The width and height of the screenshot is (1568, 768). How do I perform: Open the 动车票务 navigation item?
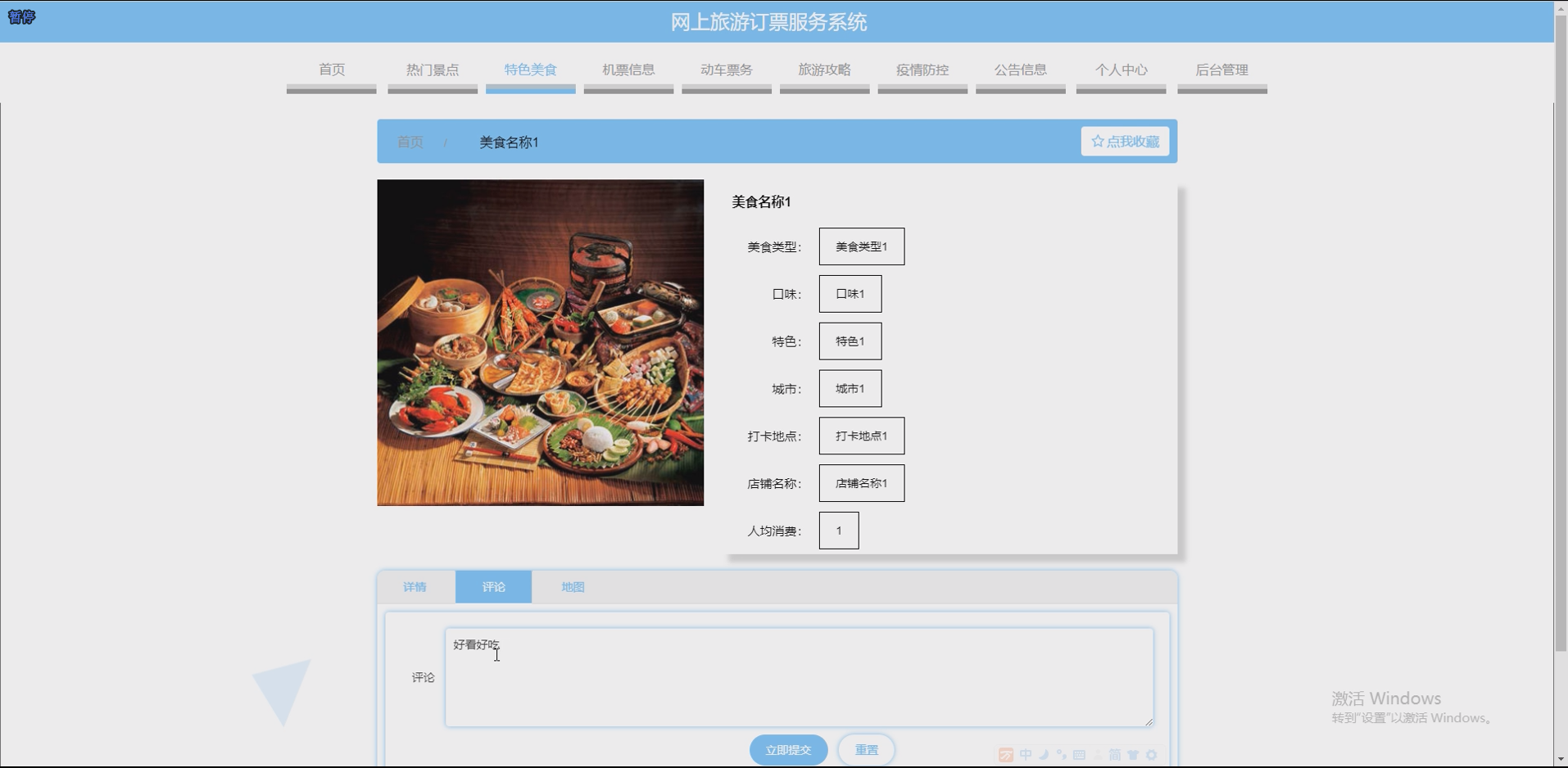tap(727, 70)
